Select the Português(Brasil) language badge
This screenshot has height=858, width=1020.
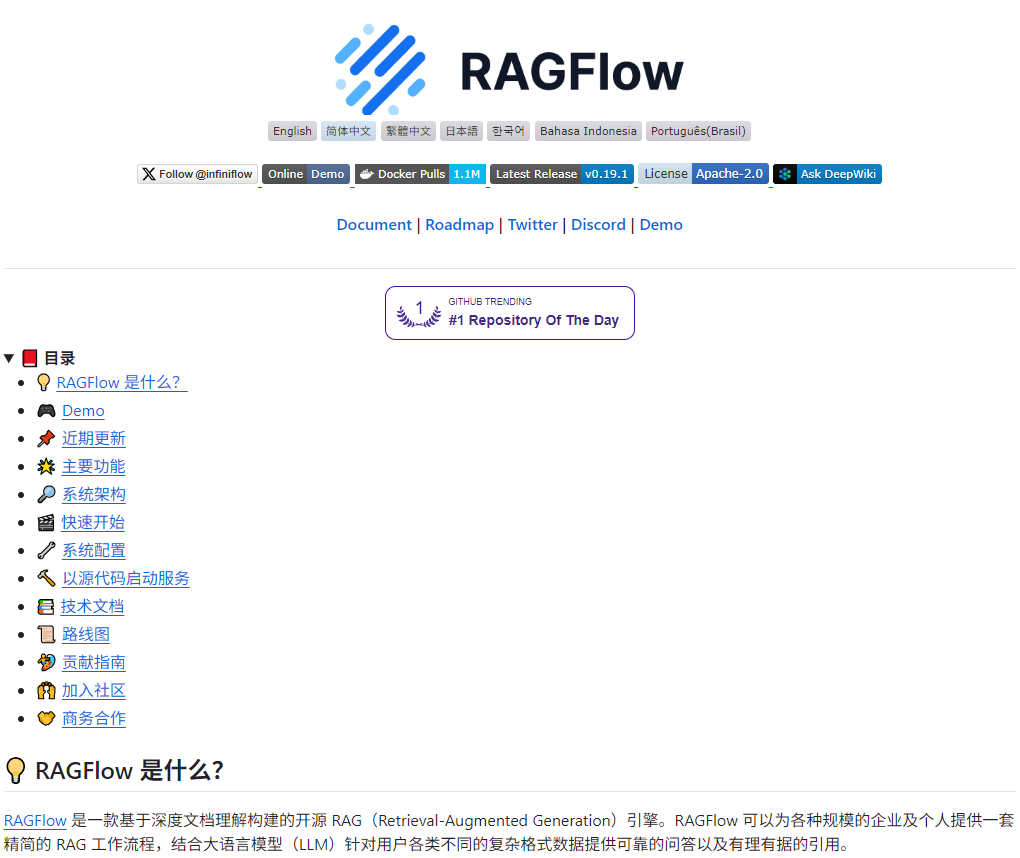[x=698, y=131]
